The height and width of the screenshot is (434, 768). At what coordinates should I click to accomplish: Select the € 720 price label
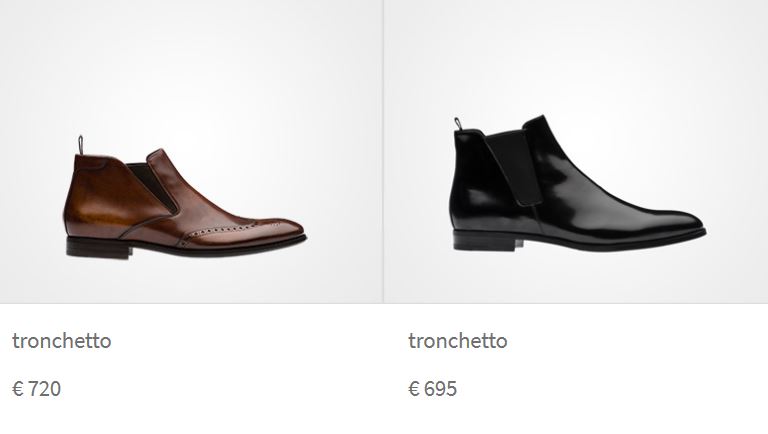click(x=37, y=389)
